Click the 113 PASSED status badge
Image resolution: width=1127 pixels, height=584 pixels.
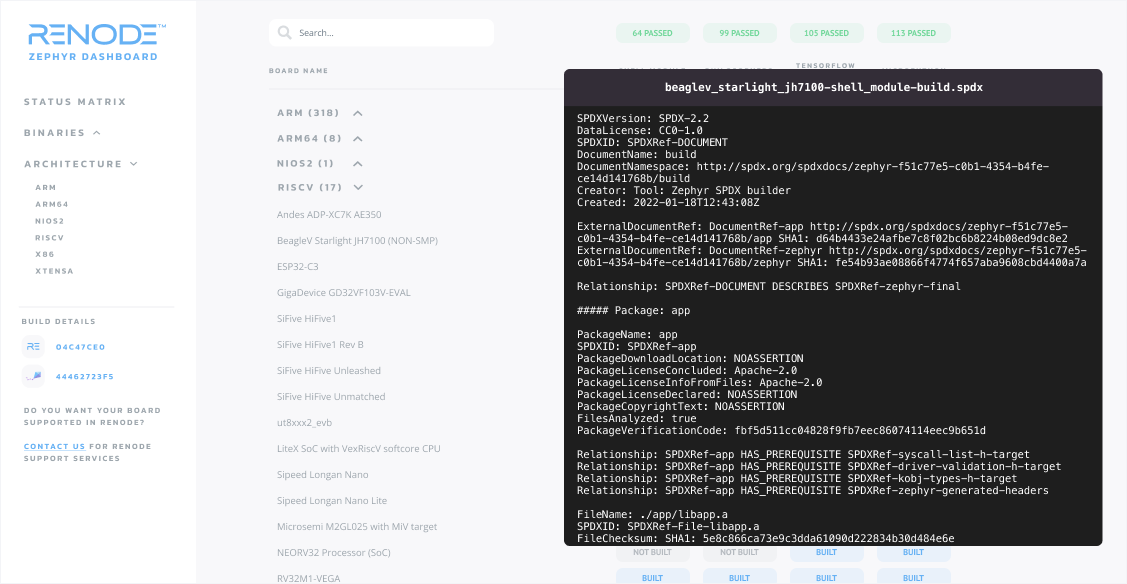(914, 33)
